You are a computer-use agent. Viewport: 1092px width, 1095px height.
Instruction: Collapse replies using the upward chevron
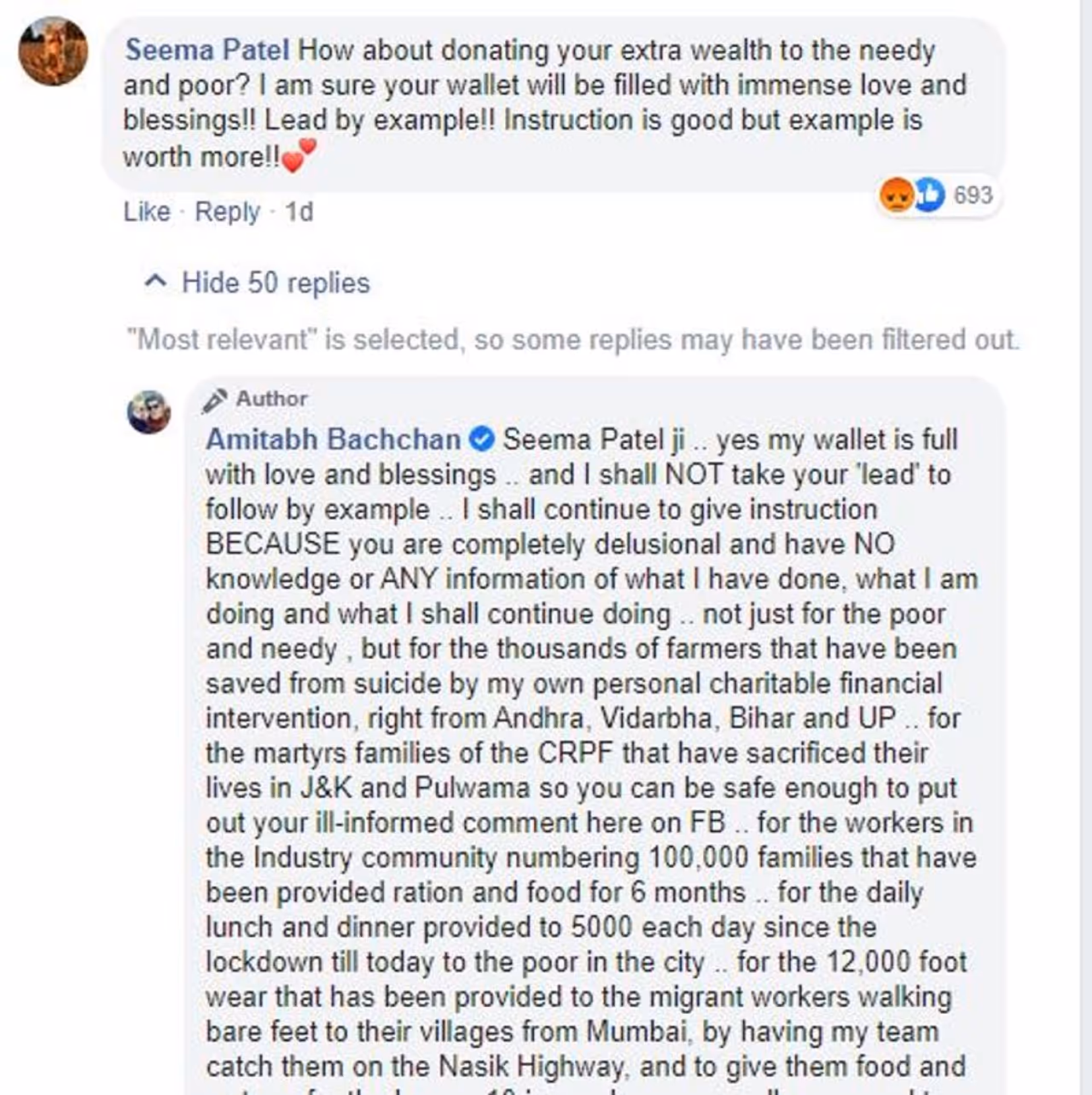click(156, 281)
